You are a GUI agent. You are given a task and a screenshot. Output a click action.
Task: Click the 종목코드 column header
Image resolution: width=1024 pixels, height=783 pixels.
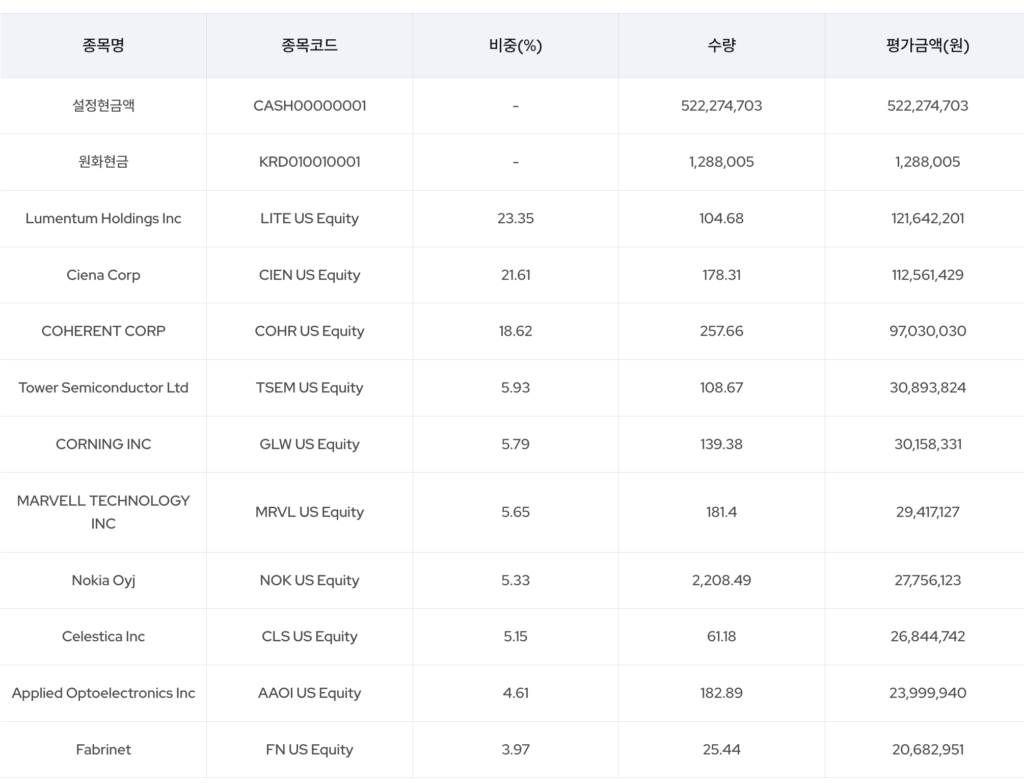point(309,45)
